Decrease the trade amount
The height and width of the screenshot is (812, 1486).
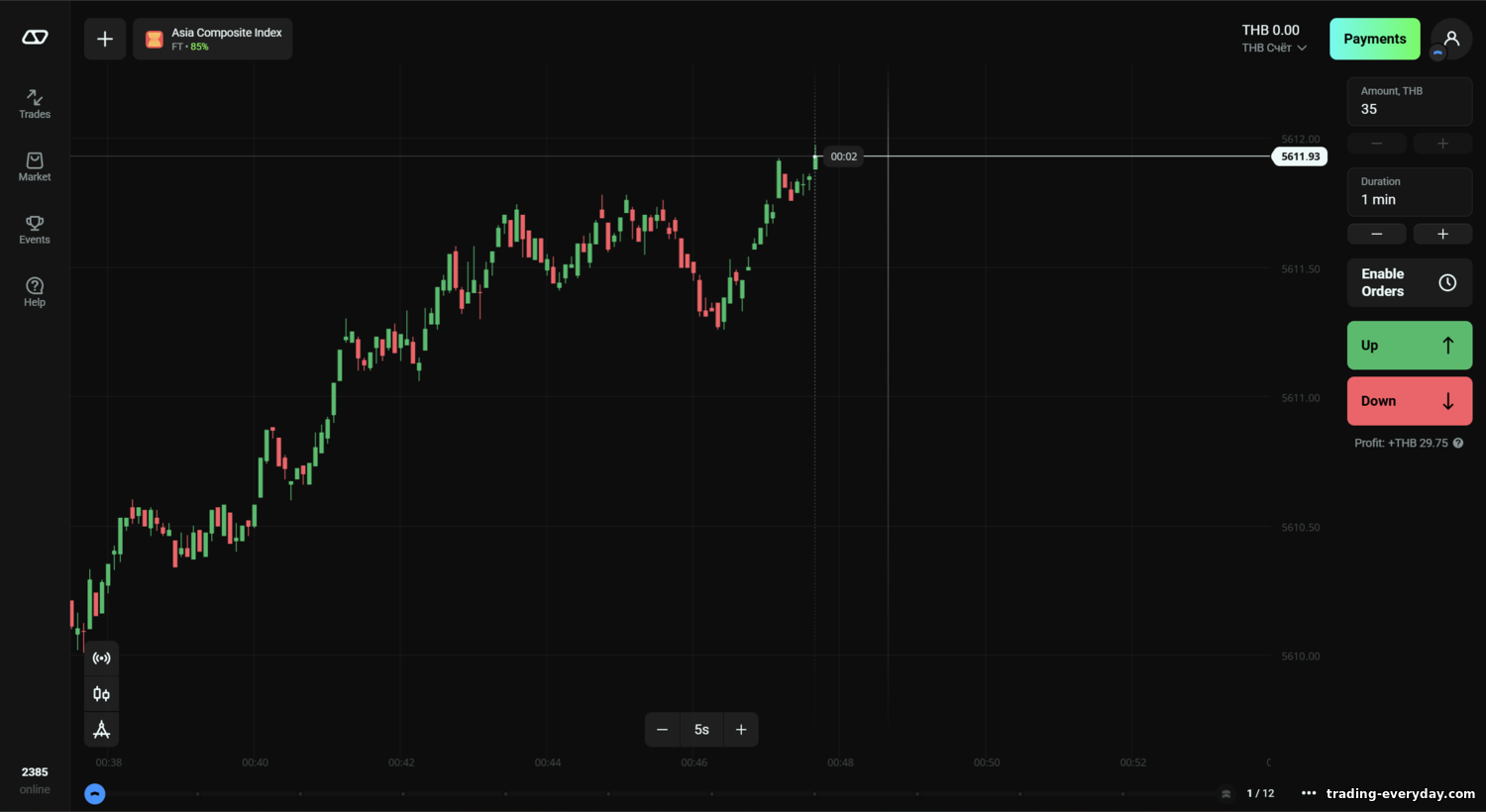(x=1377, y=144)
